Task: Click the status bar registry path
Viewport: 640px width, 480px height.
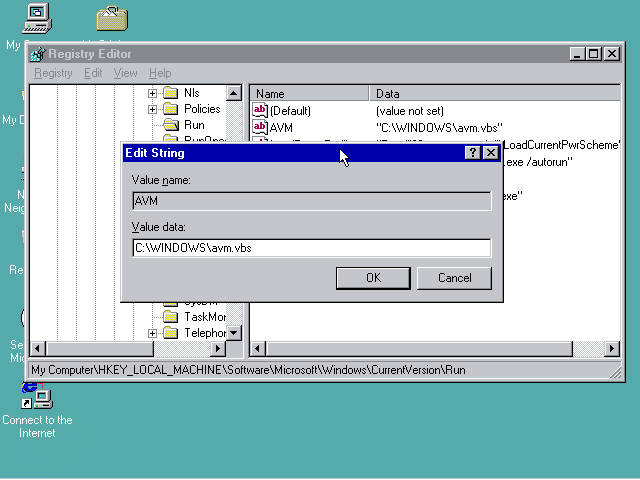Action: click(x=248, y=370)
